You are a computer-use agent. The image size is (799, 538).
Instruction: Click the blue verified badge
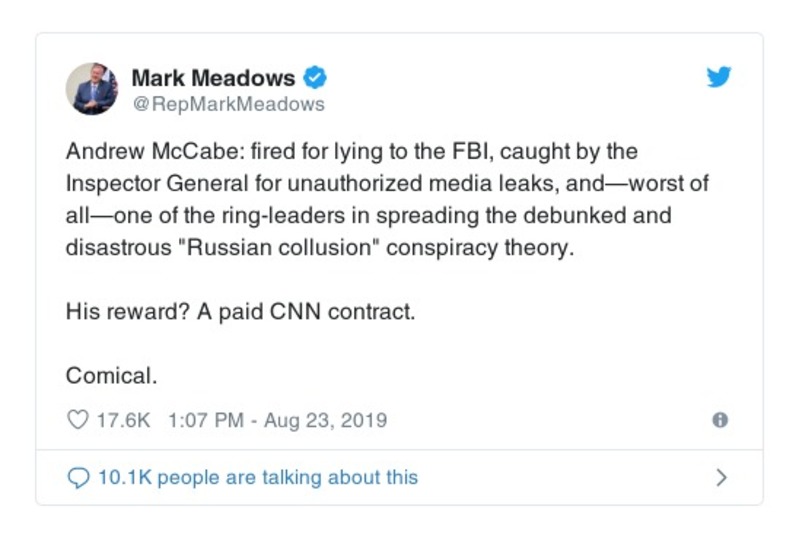pos(316,77)
